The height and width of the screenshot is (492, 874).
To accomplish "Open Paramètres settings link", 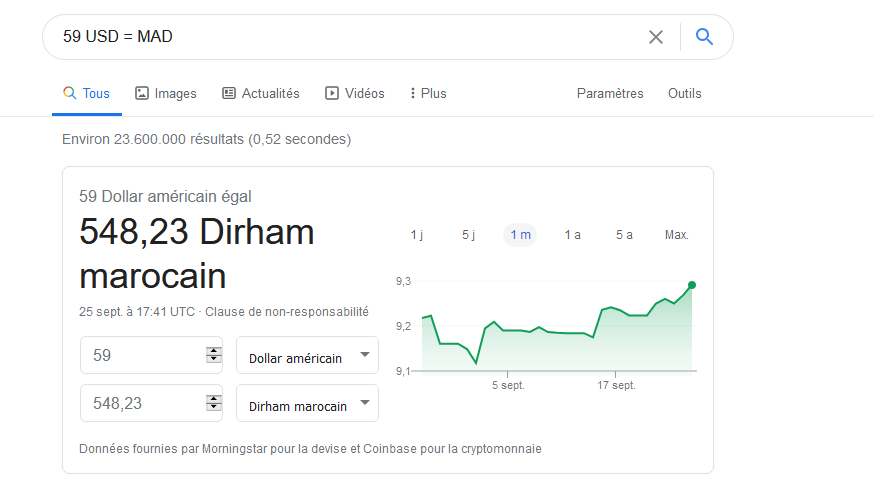I will click(610, 93).
